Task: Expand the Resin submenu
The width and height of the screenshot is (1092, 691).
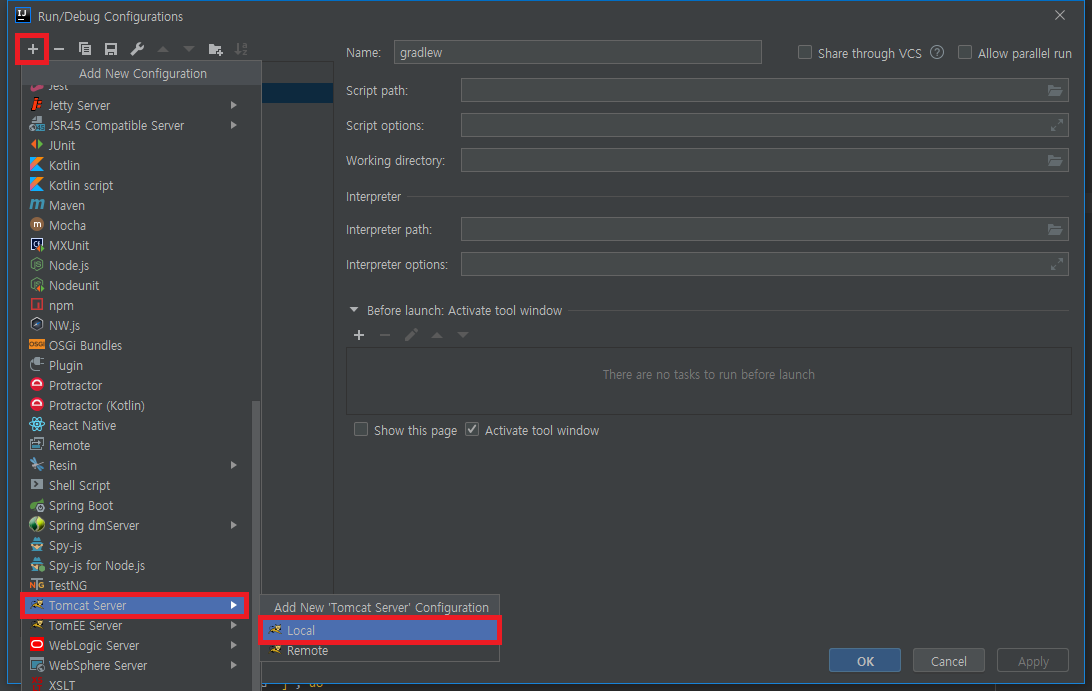Action: click(234, 465)
